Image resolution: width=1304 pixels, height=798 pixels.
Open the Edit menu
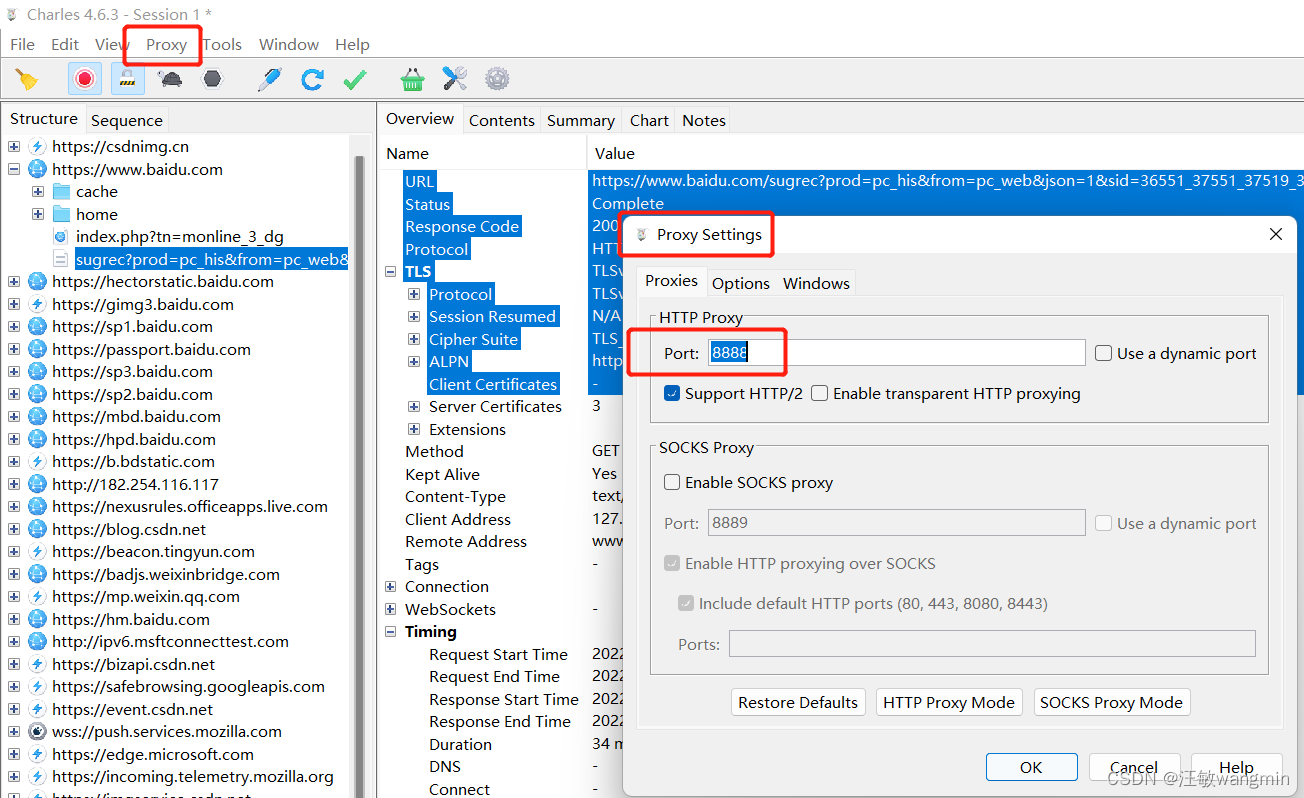pyautogui.click(x=65, y=44)
